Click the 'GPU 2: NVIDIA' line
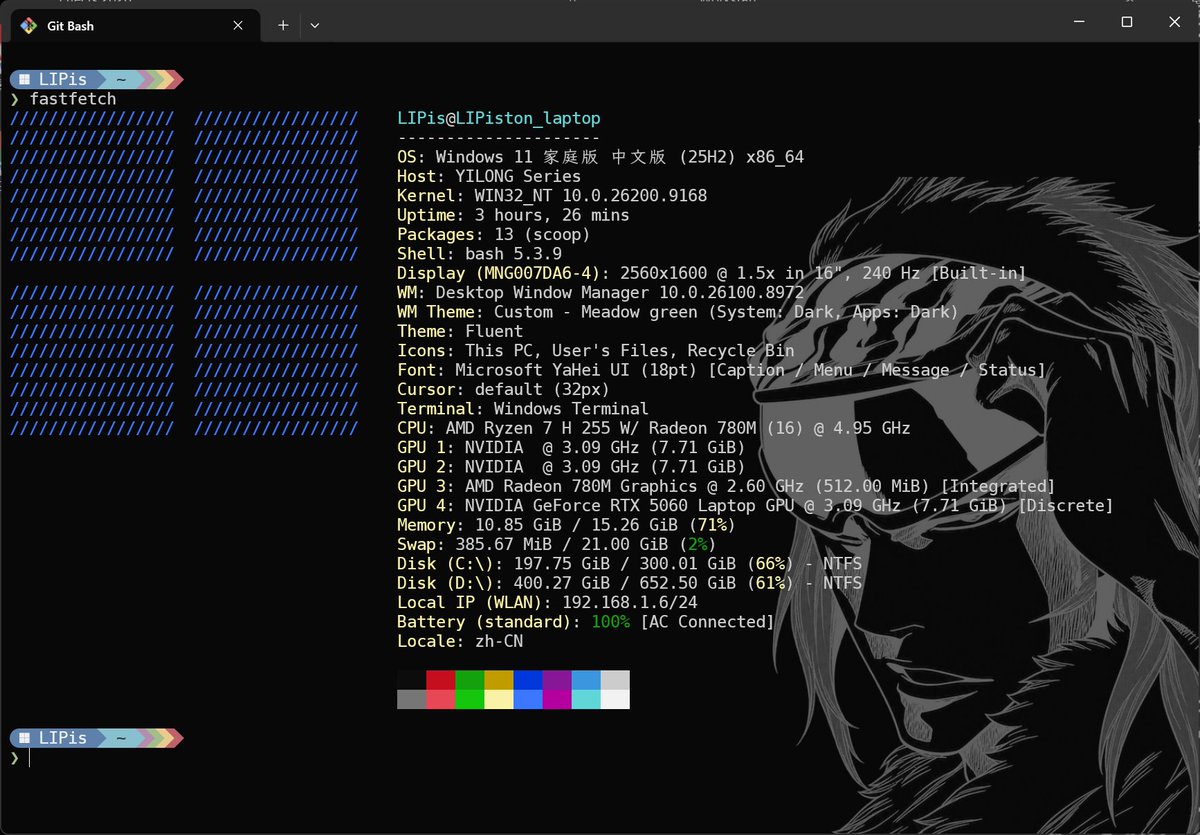1200x835 pixels. (571, 466)
